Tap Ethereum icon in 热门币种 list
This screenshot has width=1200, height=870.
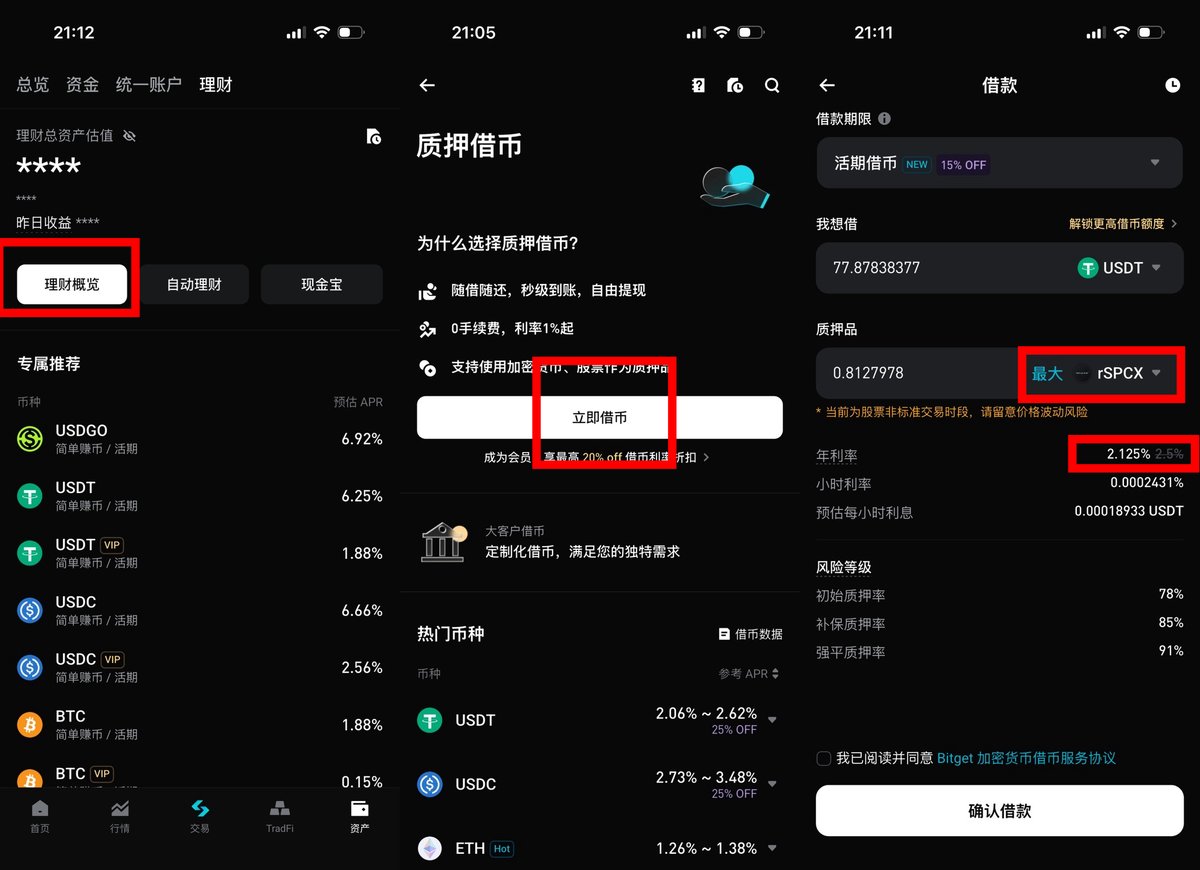point(430,848)
